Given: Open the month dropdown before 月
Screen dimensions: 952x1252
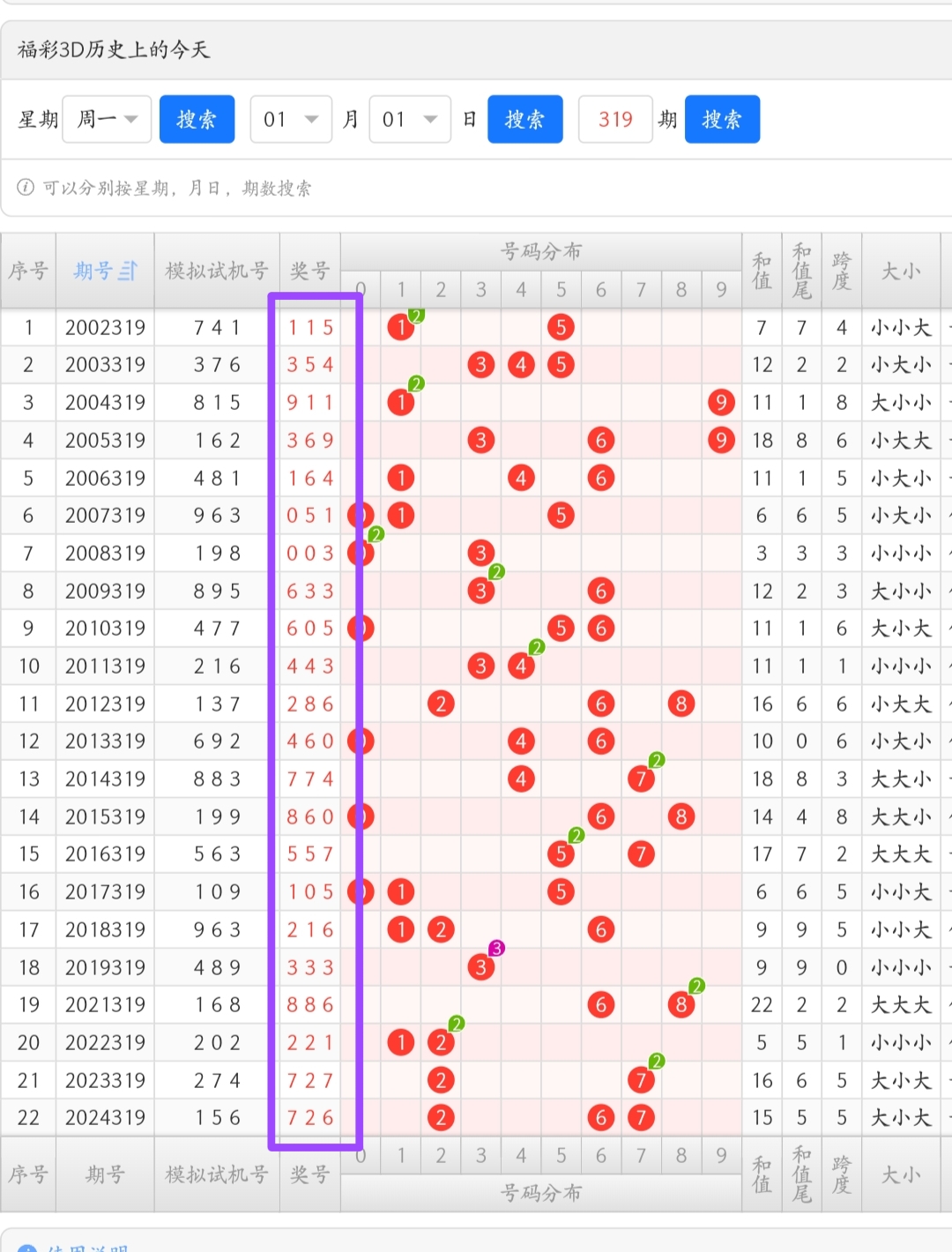Looking at the screenshot, I should pyautogui.click(x=291, y=119).
